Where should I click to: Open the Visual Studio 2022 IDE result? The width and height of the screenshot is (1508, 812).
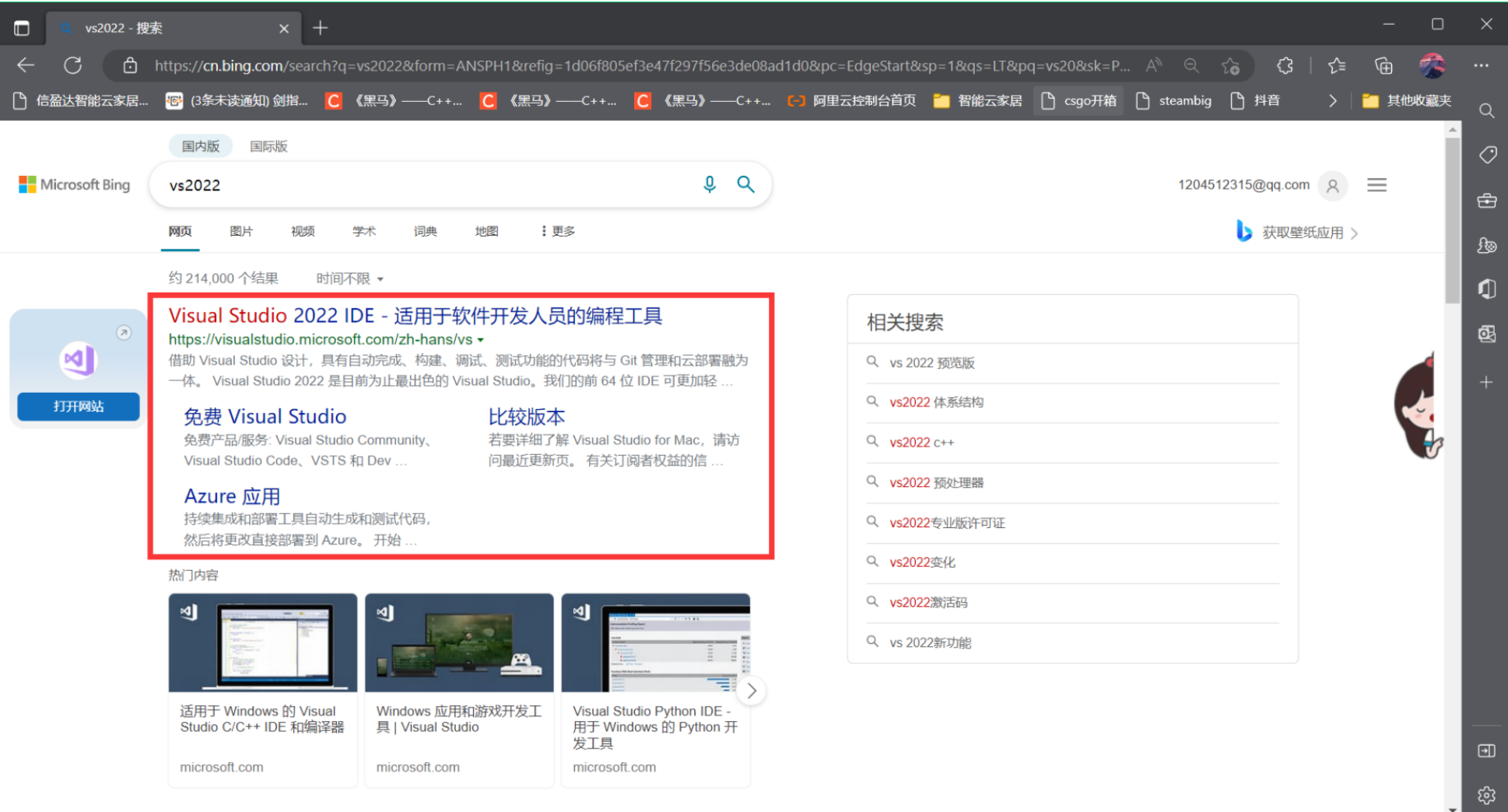[415, 316]
